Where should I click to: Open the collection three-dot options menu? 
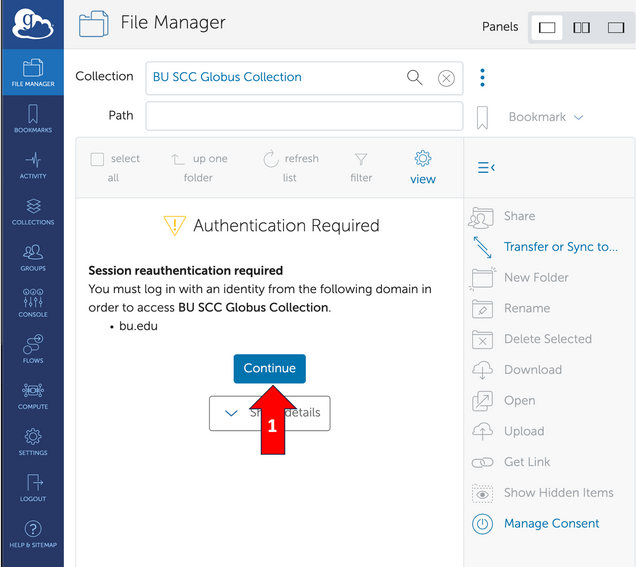click(x=482, y=77)
